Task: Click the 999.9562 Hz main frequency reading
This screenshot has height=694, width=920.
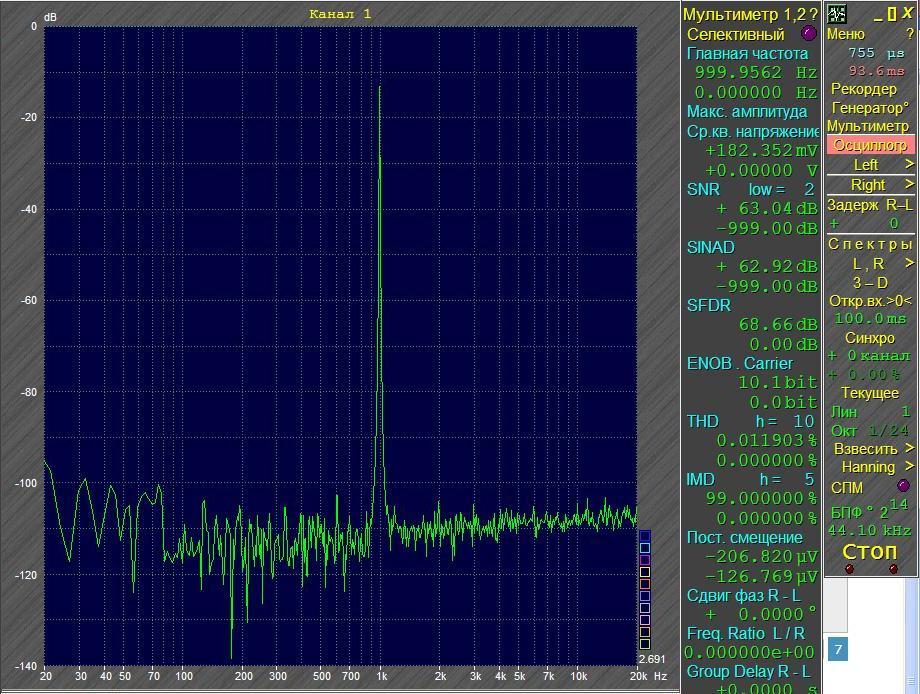Action: click(x=756, y=73)
